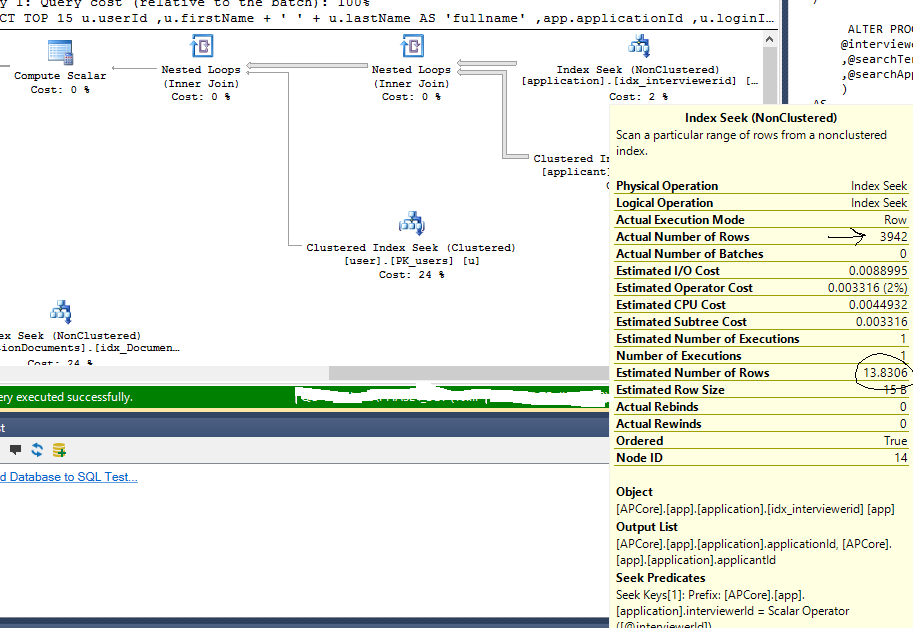Select the Index Seek NonClustered idx_interviewerid icon
Viewport: 913px width, 628px height.
(639, 46)
